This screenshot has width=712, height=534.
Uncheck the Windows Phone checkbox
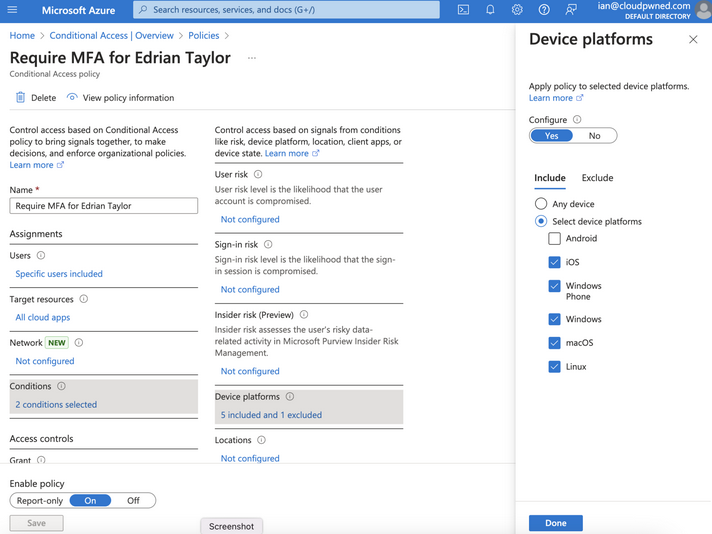point(554,286)
